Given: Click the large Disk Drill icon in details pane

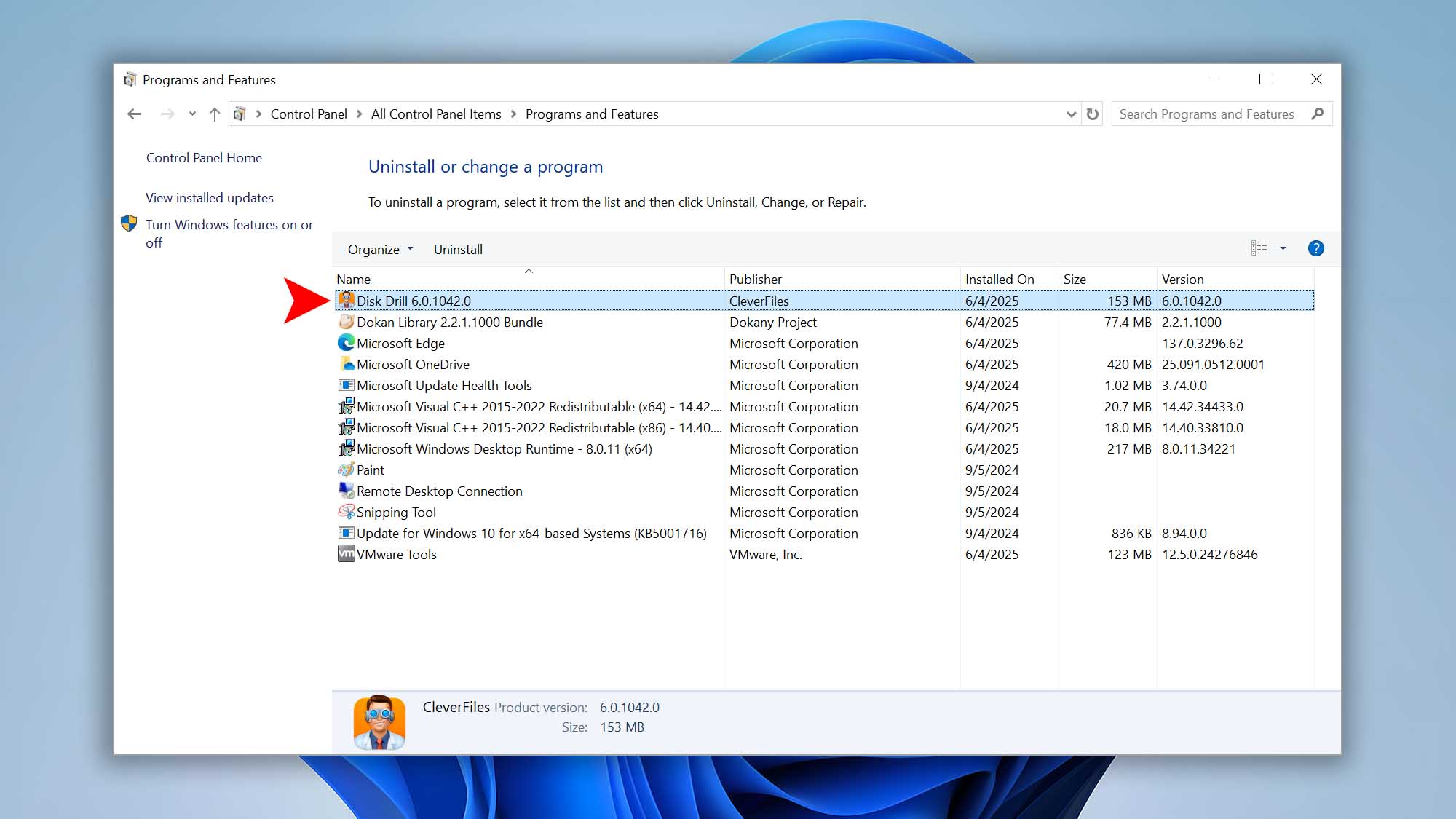Looking at the screenshot, I should click(379, 721).
